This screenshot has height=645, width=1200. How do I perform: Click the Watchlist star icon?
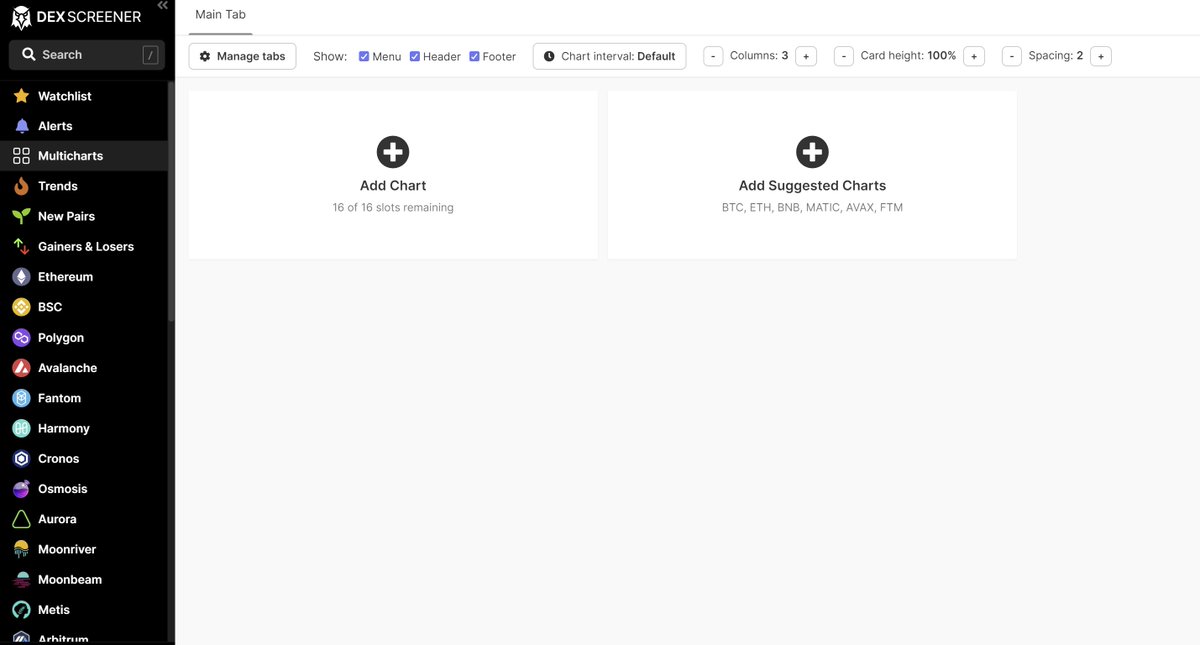21,96
